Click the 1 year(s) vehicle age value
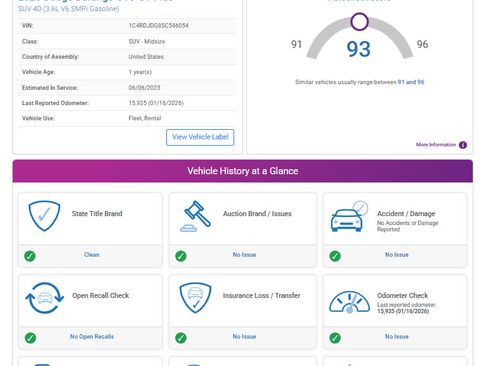This screenshot has width=488, height=366. tap(140, 72)
